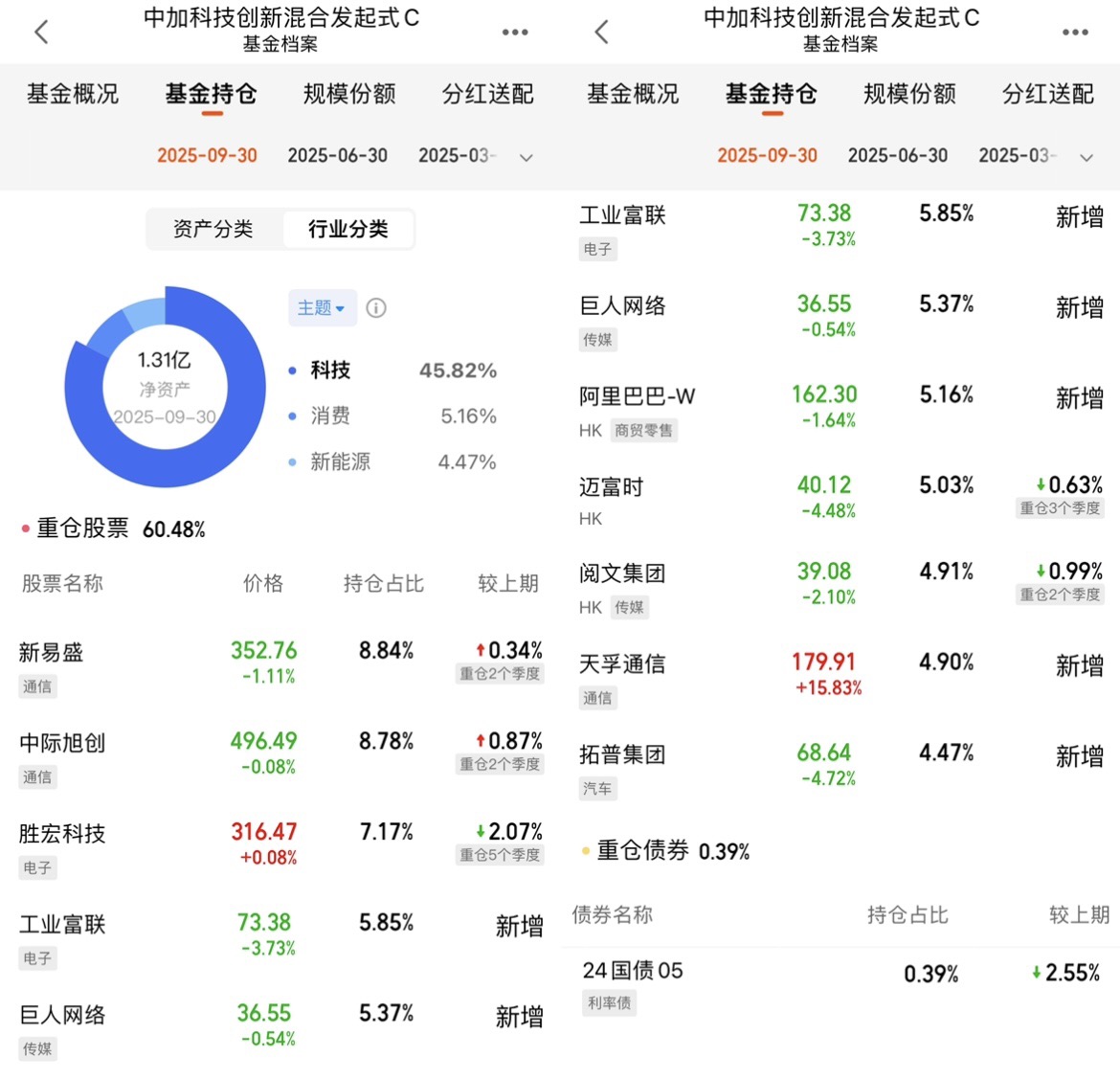Tap the back arrow in the left panel

[x=41, y=32]
